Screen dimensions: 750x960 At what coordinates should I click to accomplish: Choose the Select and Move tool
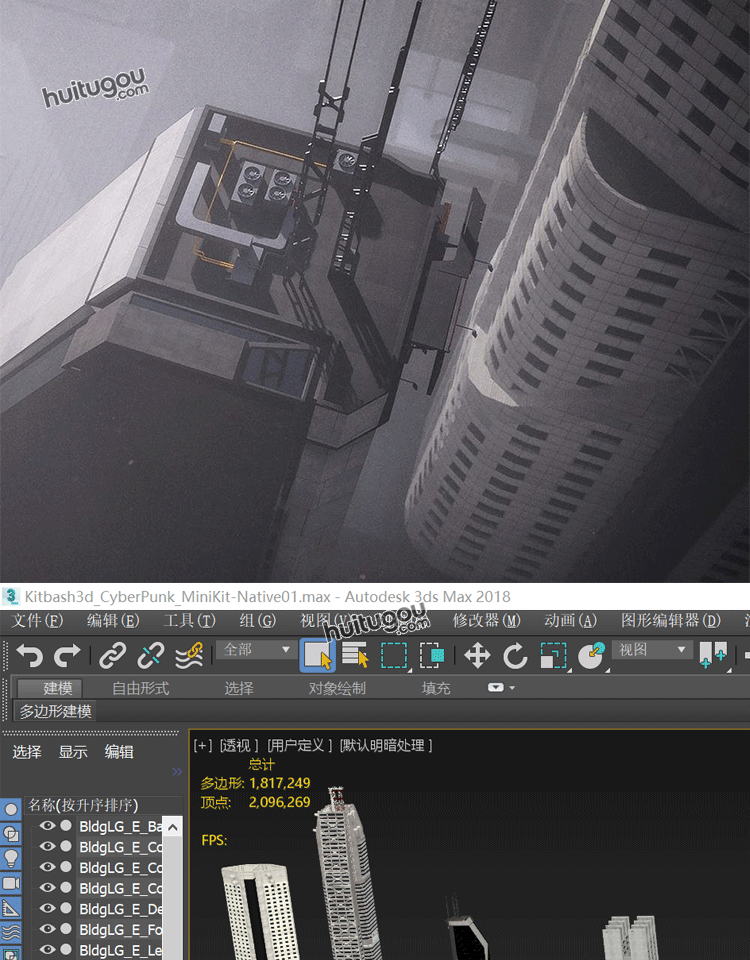tap(477, 656)
